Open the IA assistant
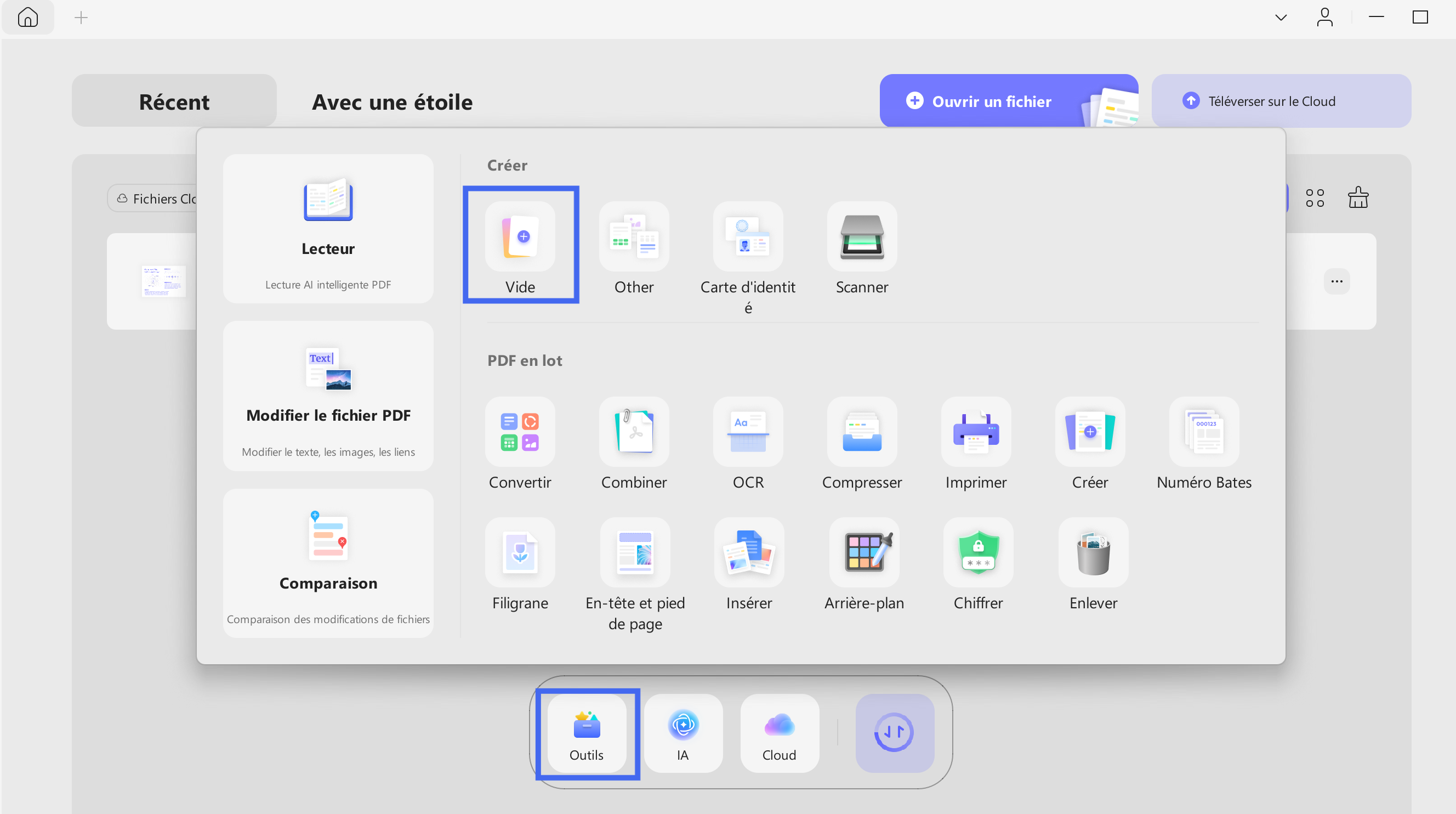The image size is (1456, 814). click(683, 733)
